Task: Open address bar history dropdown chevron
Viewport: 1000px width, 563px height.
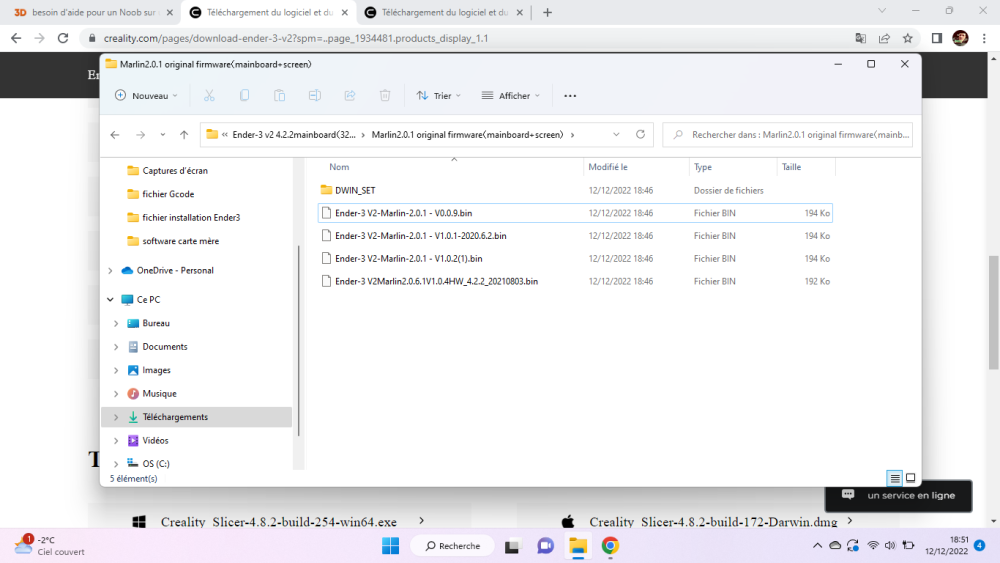Action: pyautogui.click(x=616, y=135)
